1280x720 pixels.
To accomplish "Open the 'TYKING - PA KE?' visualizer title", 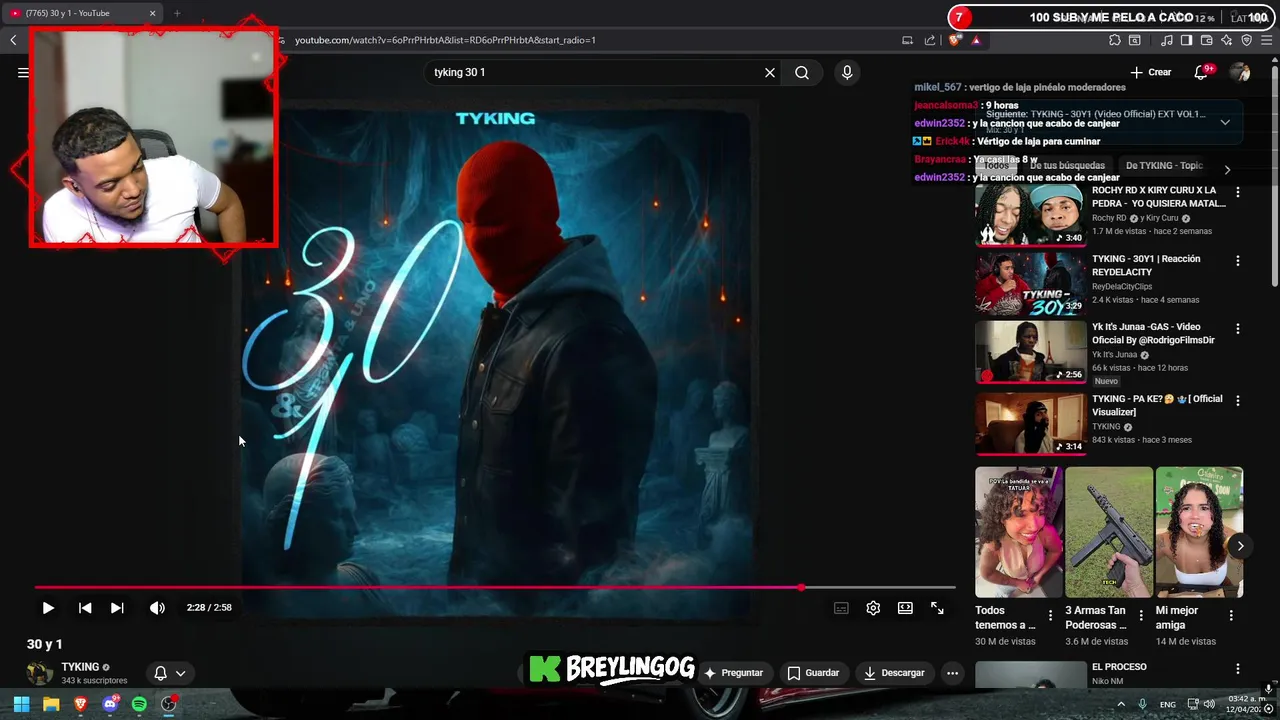I will point(1157,405).
